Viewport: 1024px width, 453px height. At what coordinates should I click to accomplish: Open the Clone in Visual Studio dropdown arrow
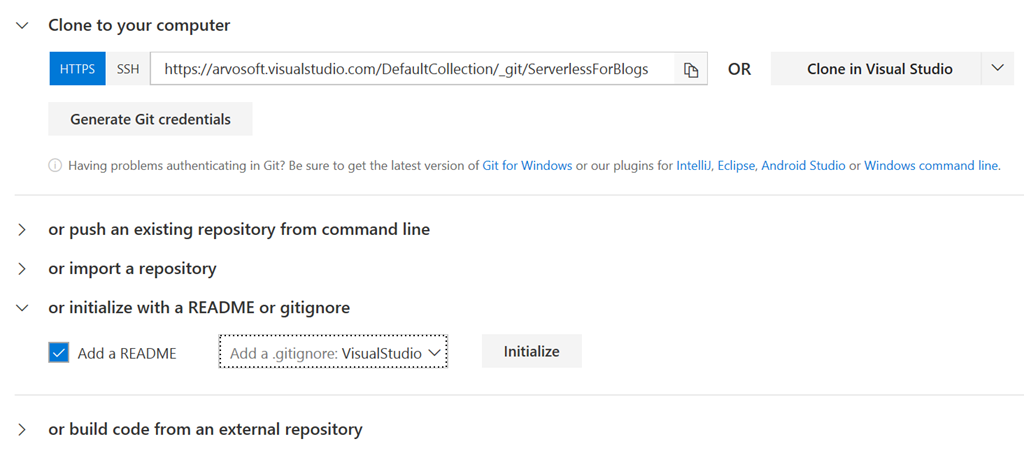tap(997, 69)
